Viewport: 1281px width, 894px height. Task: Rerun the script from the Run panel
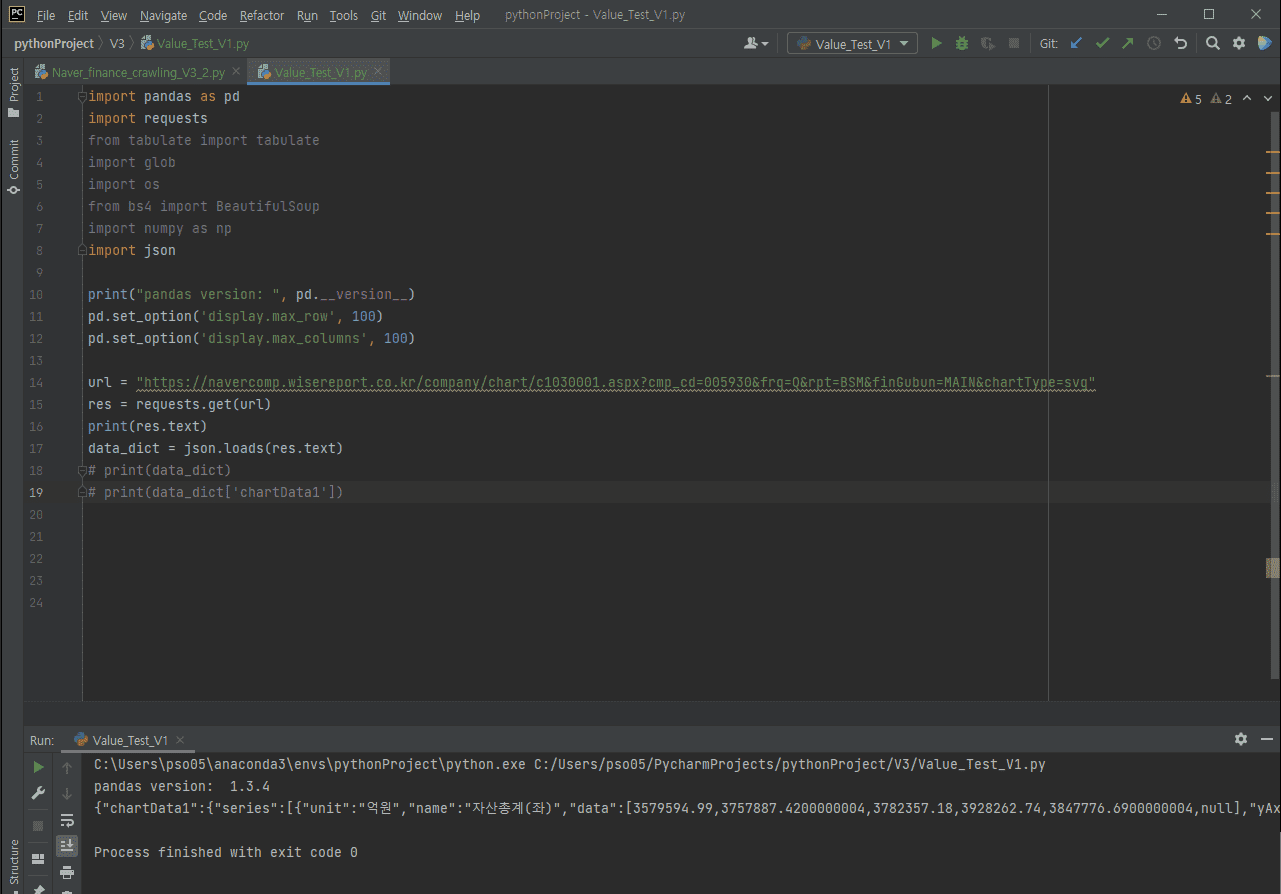[39, 767]
